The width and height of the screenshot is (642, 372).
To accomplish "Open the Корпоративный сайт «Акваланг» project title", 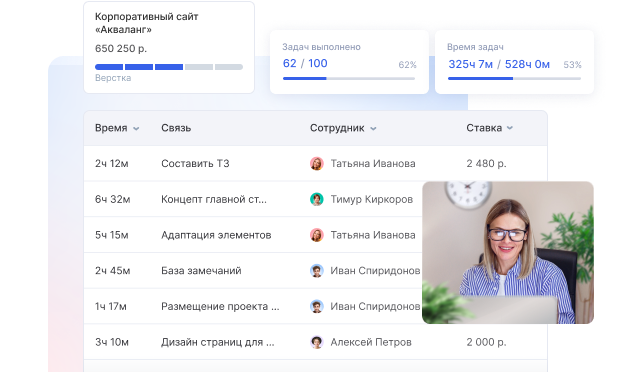I will 147,23.
